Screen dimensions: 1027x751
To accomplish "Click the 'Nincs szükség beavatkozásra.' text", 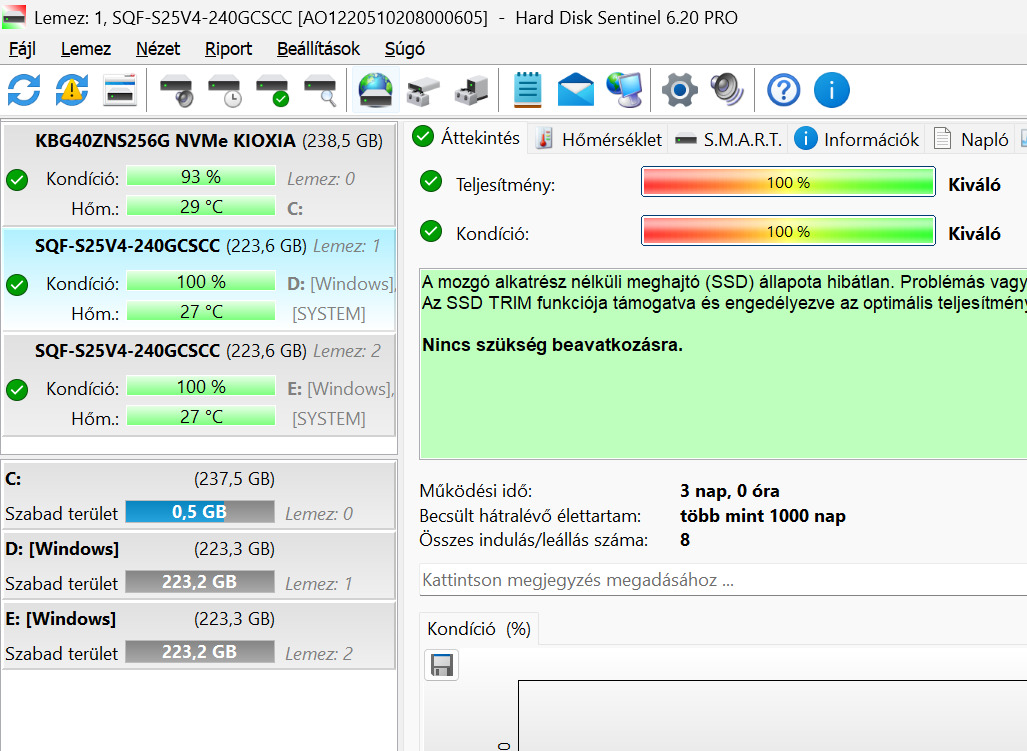I will 552,345.
